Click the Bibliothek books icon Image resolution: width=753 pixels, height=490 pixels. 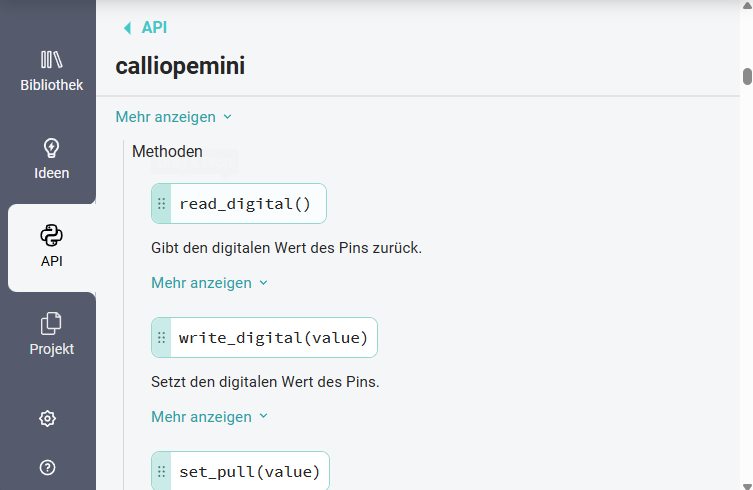tap(51, 60)
